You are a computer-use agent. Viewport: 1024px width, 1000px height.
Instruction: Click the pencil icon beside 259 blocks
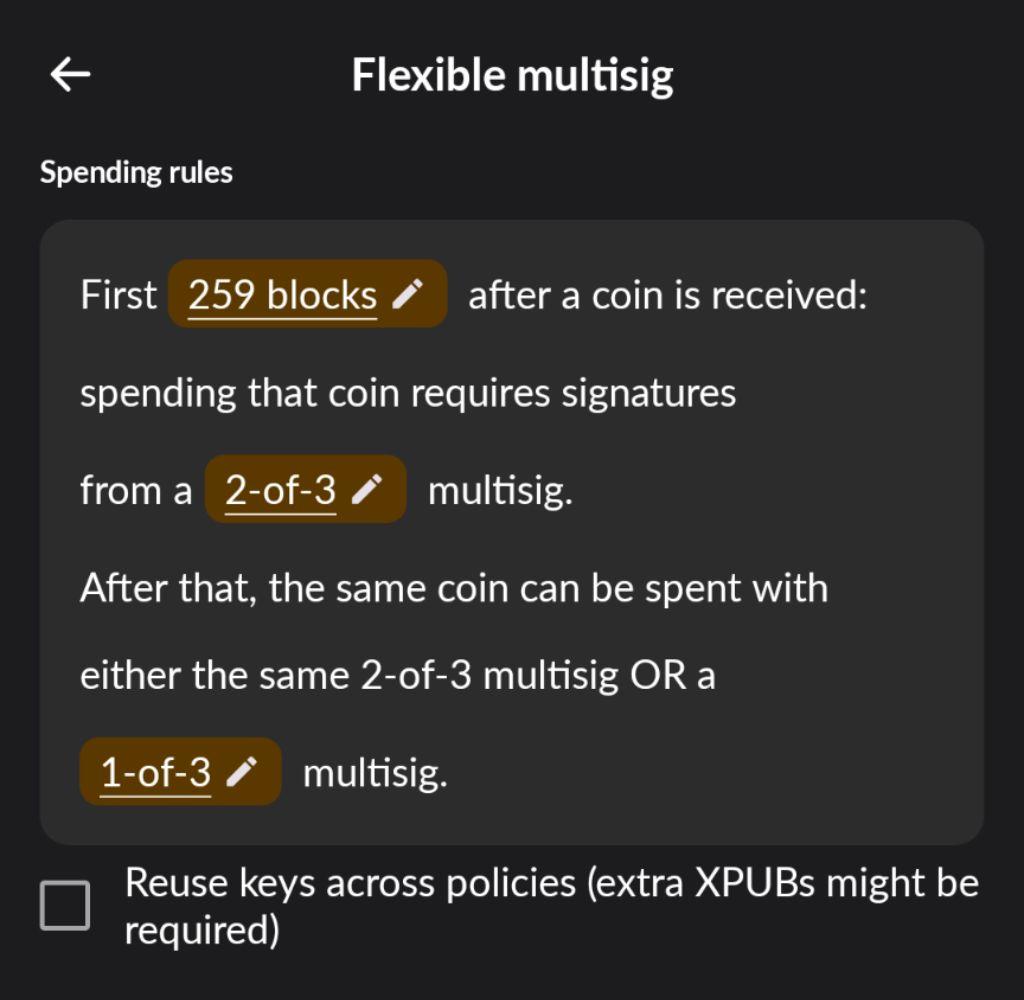pyautogui.click(x=406, y=295)
